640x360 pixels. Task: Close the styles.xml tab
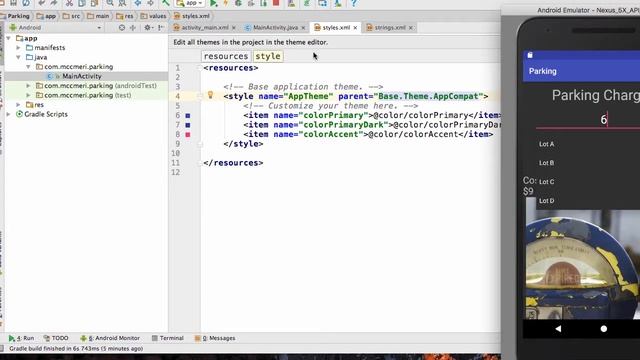coord(355,28)
